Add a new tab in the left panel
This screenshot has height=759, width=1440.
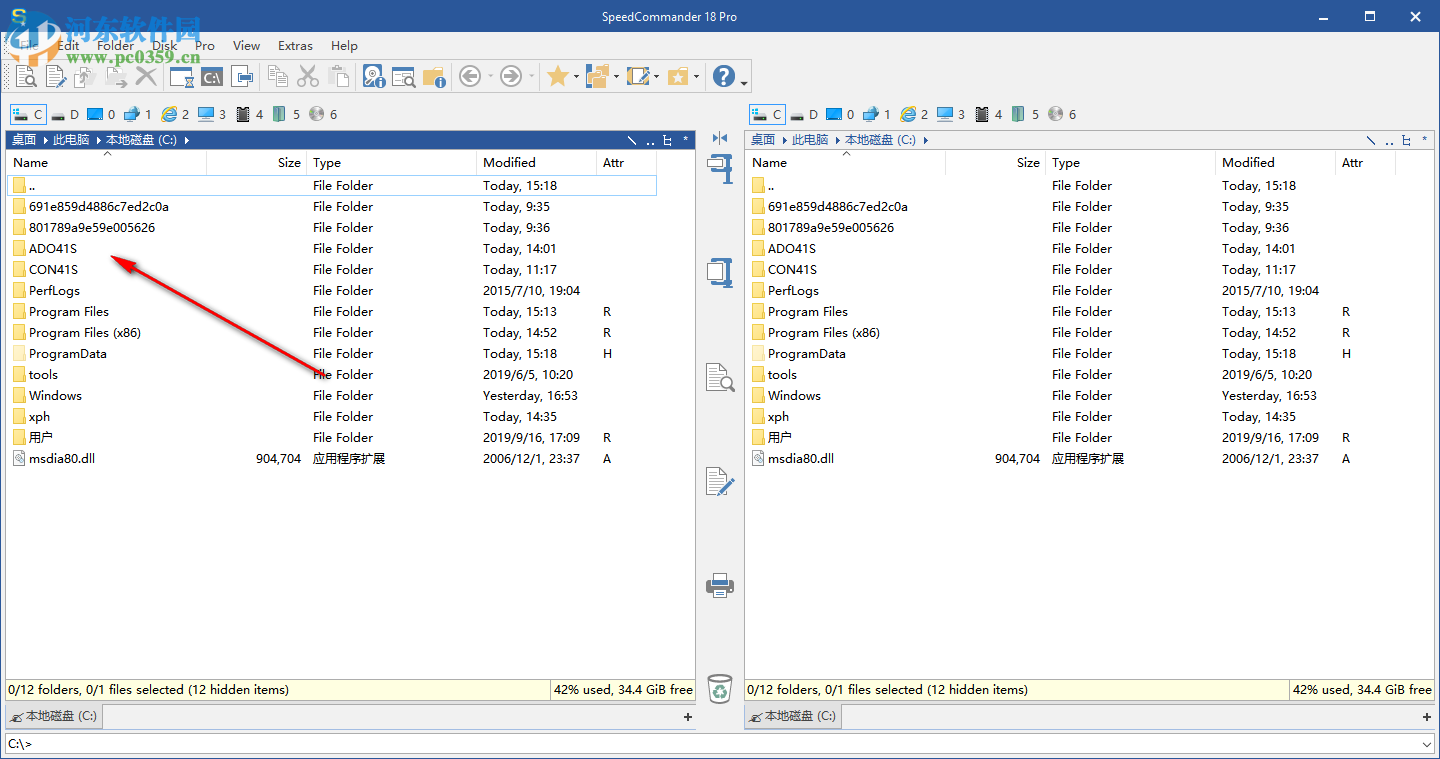[x=687, y=717]
